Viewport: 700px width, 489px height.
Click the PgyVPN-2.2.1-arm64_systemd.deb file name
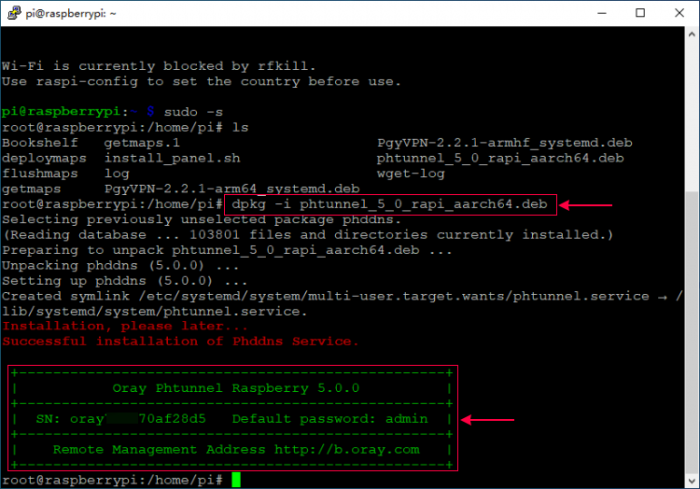point(232,189)
